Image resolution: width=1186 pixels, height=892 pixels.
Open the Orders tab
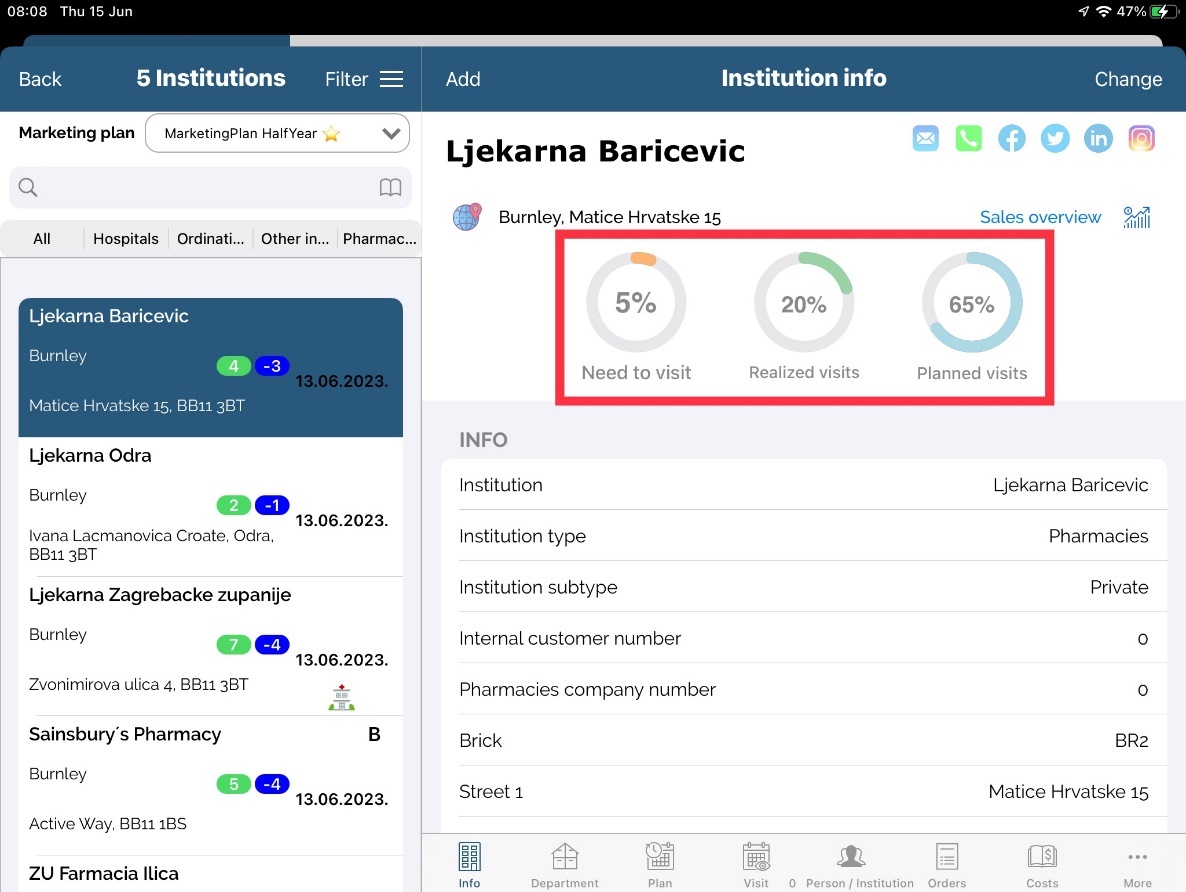946,865
